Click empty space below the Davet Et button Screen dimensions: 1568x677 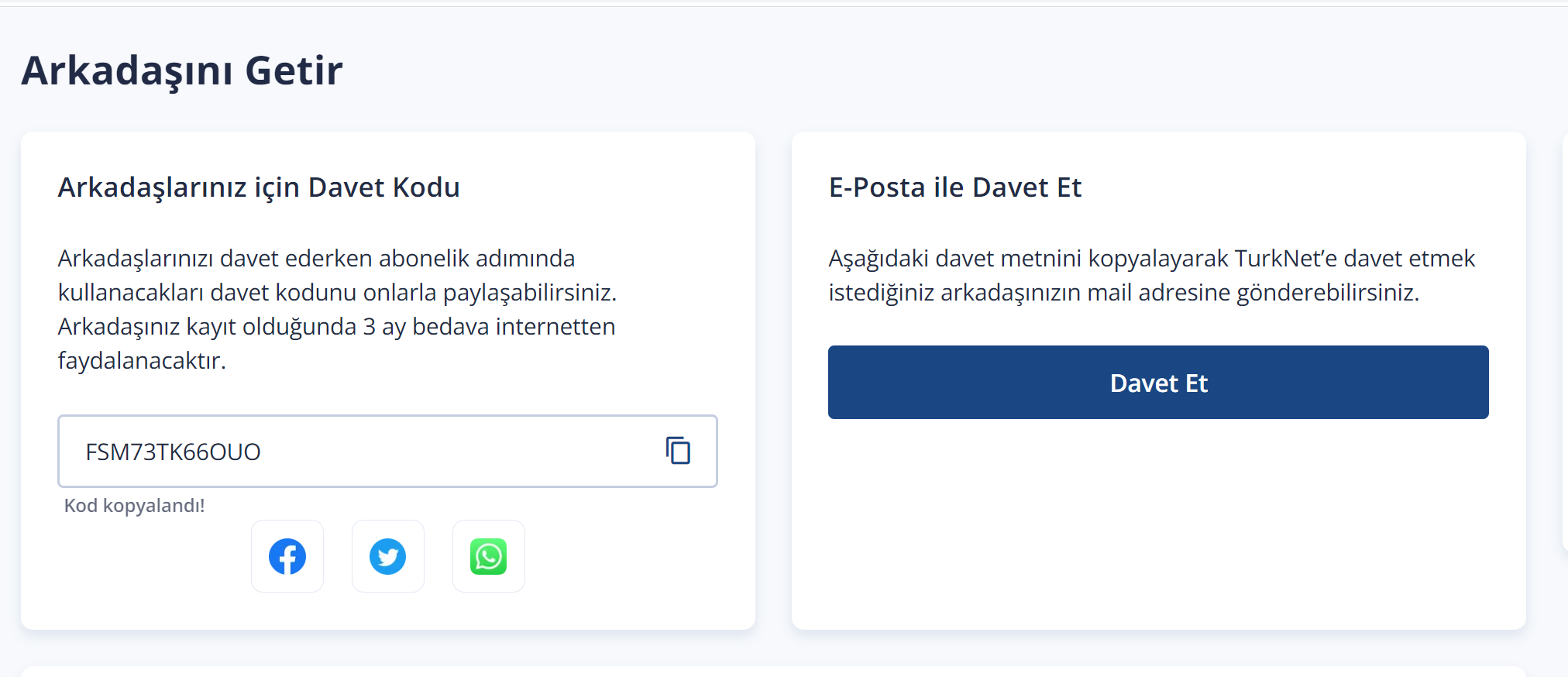pos(1158,523)
